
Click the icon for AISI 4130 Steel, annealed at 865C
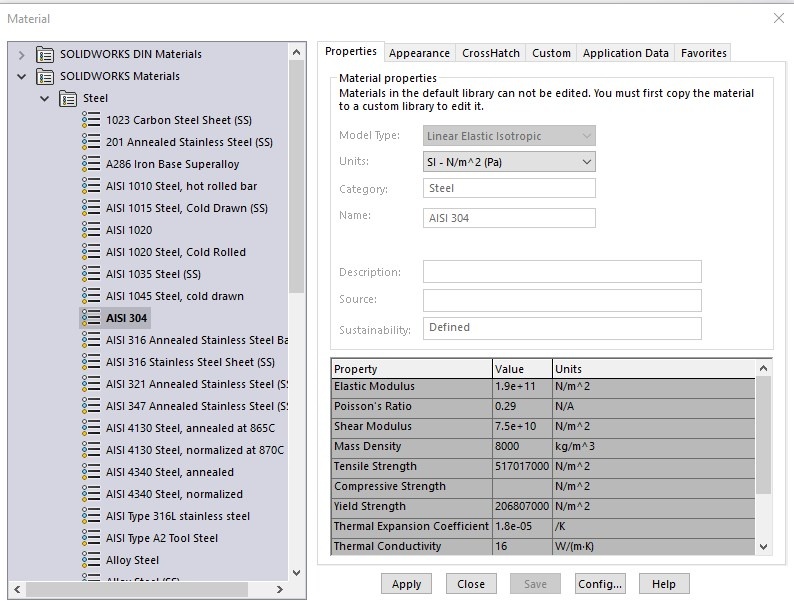click(x=91, y=428)
